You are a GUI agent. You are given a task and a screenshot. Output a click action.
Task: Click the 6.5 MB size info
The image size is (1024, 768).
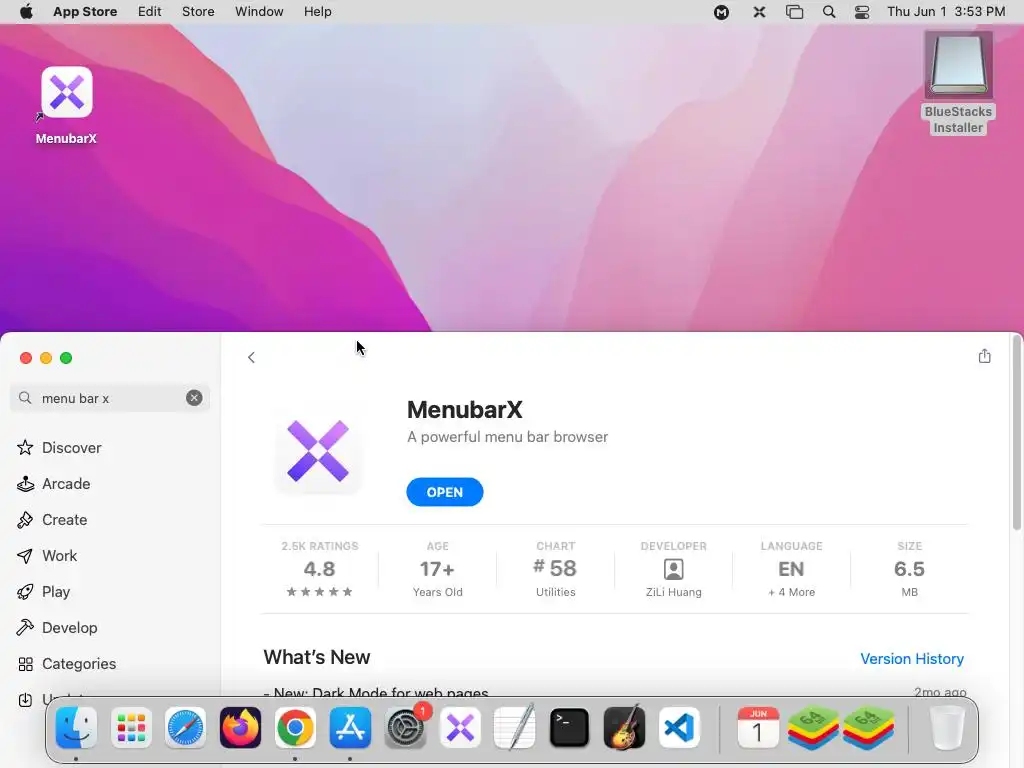pyautogui.click(x=909, y=568)
